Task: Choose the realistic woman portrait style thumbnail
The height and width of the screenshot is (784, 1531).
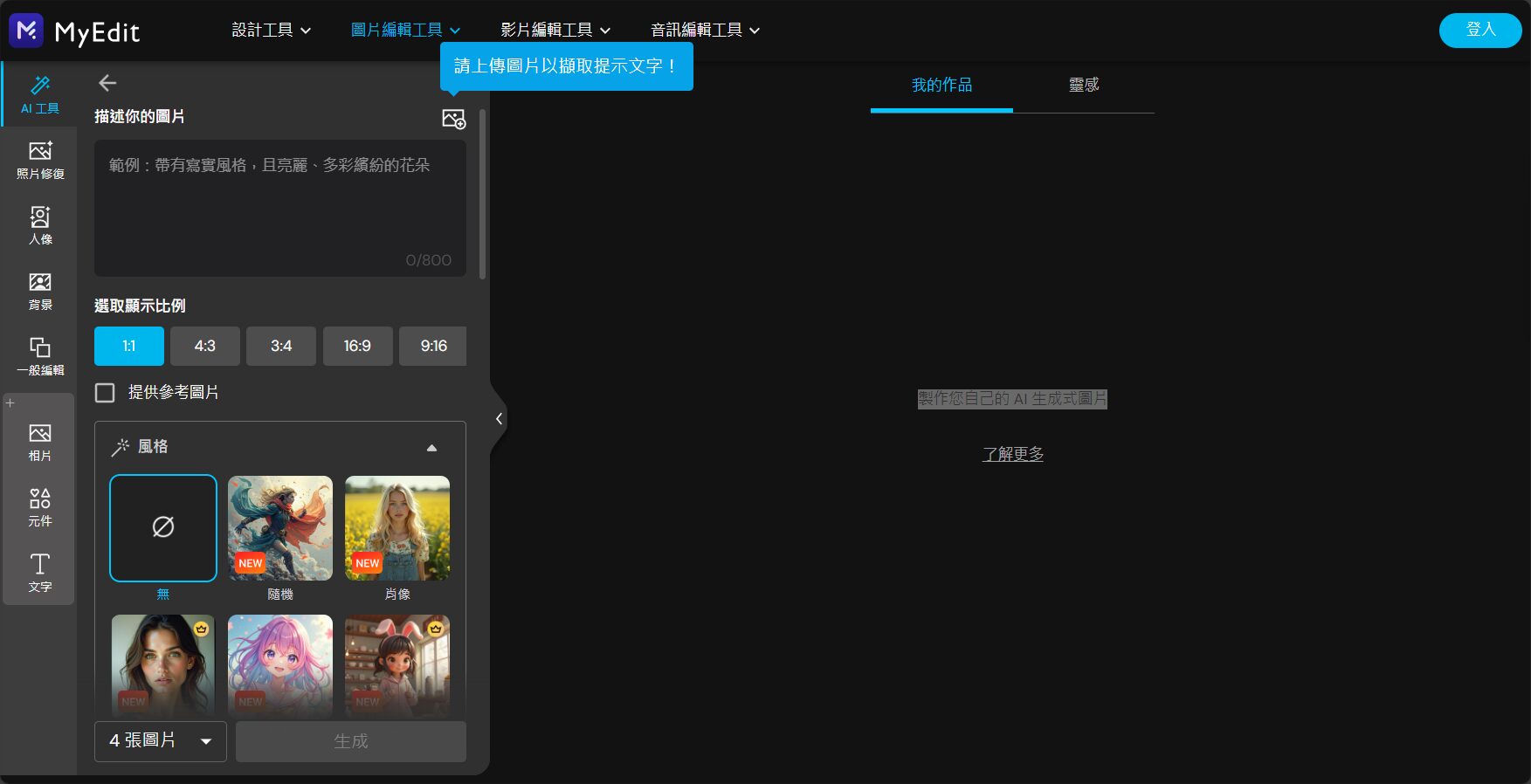Action: 163,666
